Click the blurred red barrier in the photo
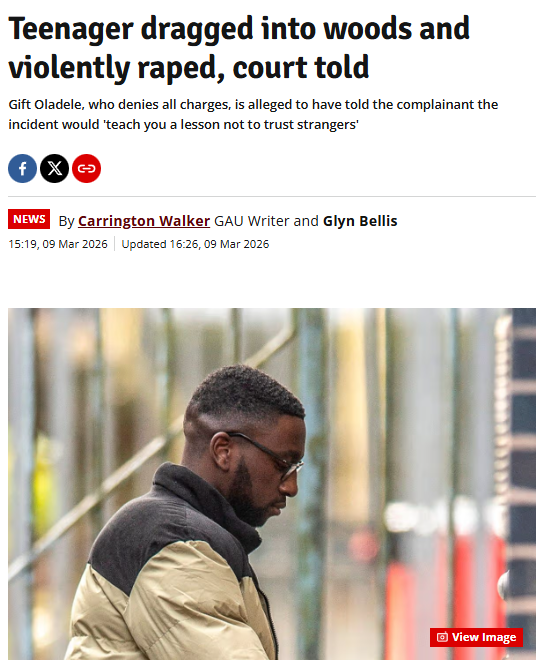544x664 pixels. pyautogui.click(x=445, y=593)
